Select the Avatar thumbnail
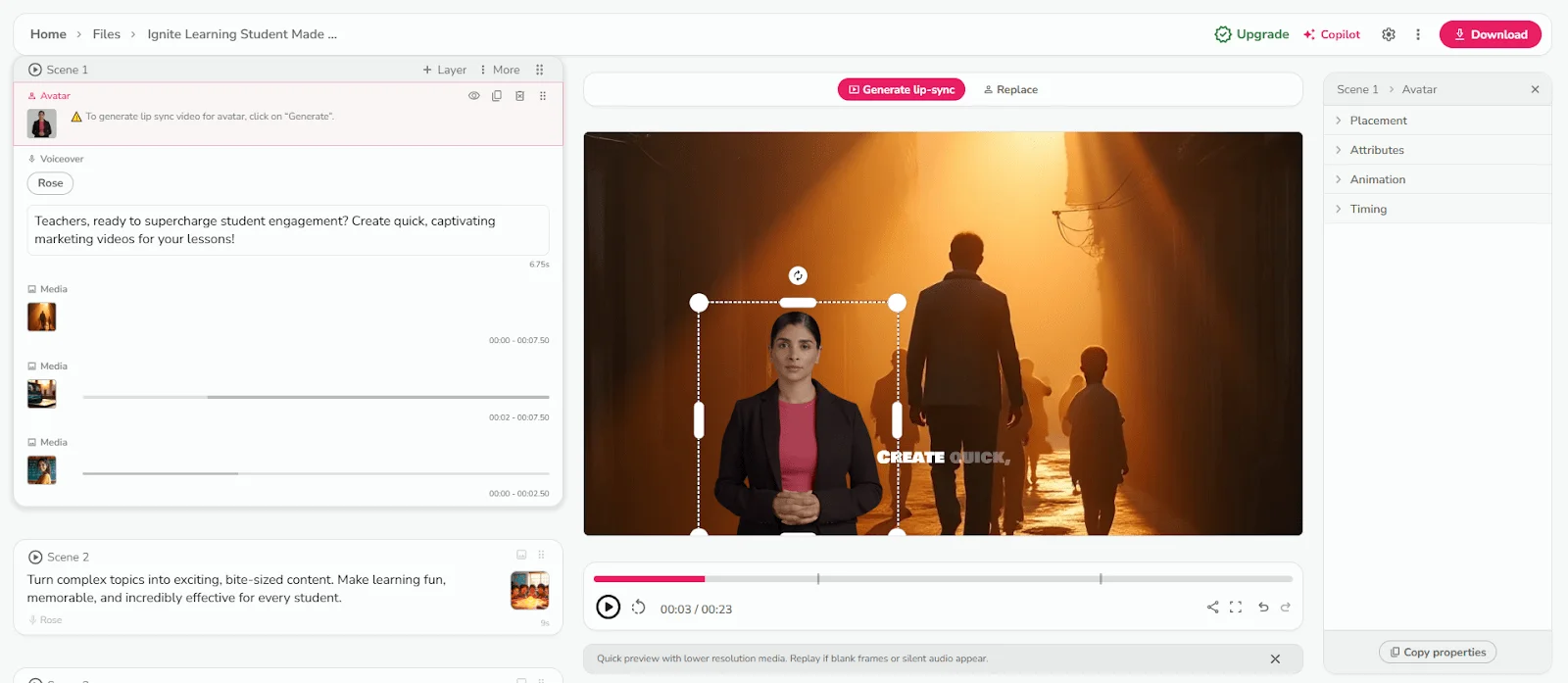 (41, 123)
